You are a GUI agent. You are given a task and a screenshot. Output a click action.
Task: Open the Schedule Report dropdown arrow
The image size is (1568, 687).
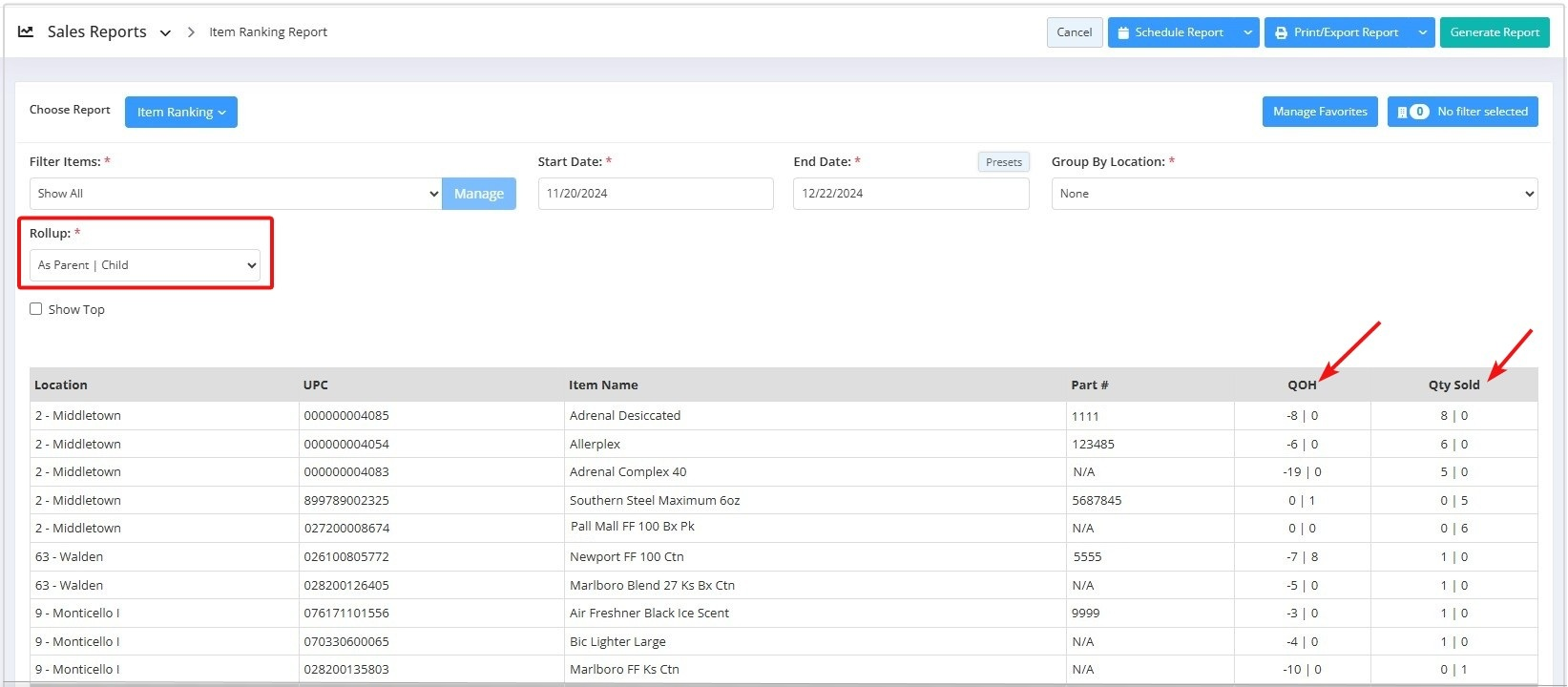[x=1247, y=32]
